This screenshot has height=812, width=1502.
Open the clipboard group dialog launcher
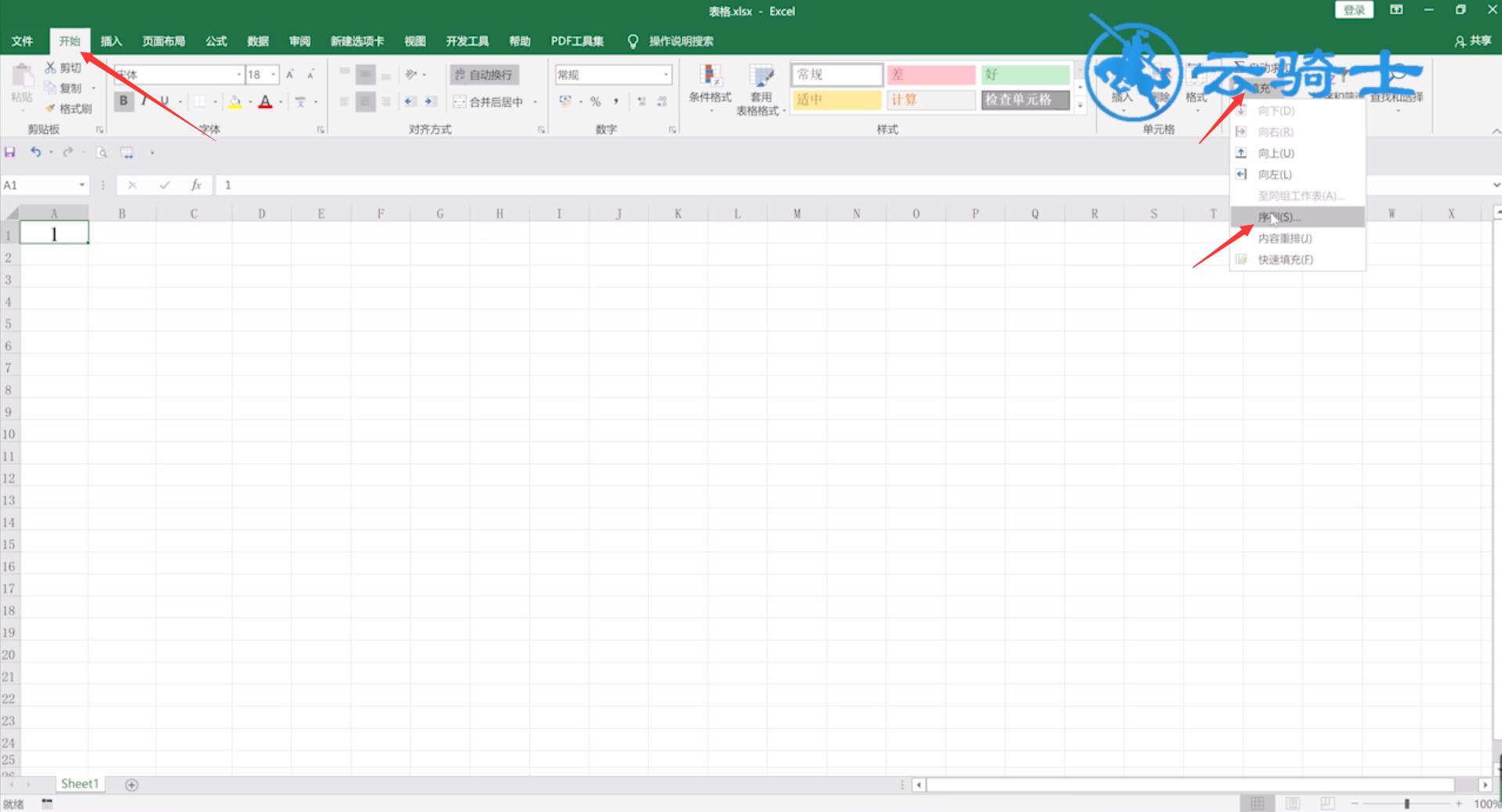pos(100,129)
